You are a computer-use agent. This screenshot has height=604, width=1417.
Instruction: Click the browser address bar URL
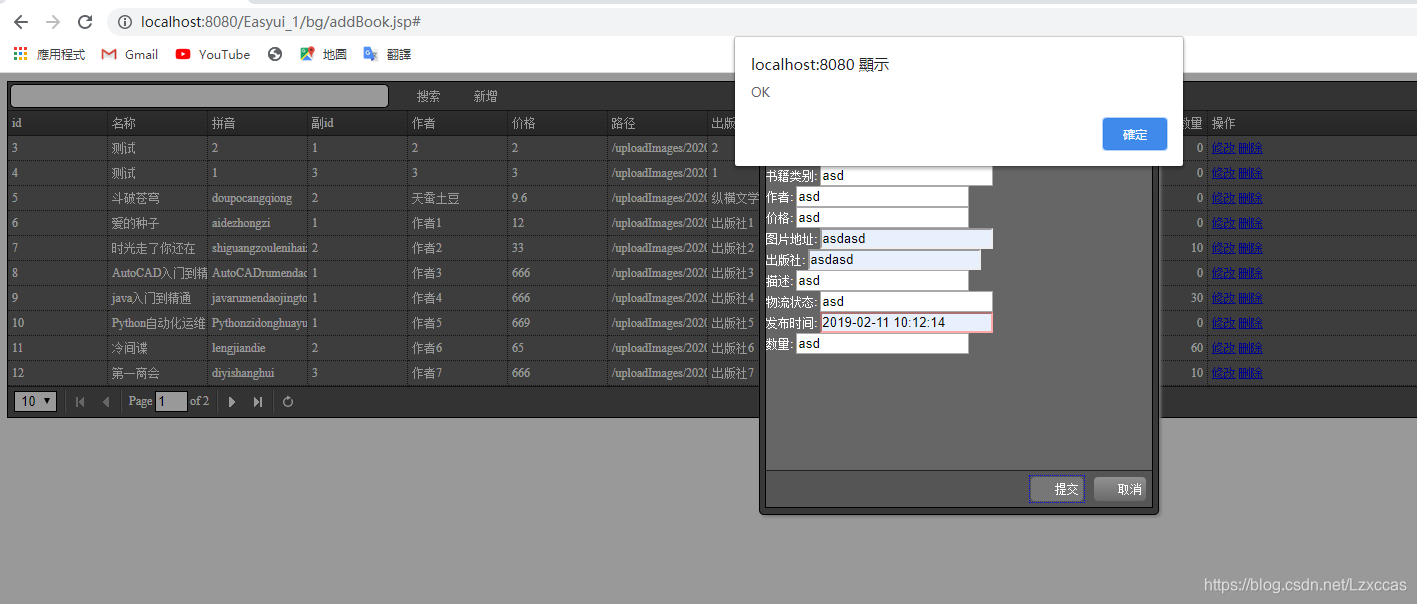click(280, 21)
